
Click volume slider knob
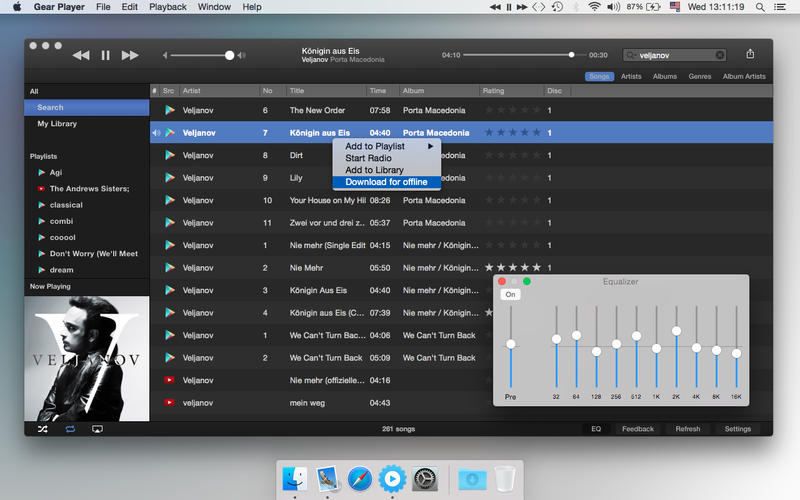coord(230,55)
